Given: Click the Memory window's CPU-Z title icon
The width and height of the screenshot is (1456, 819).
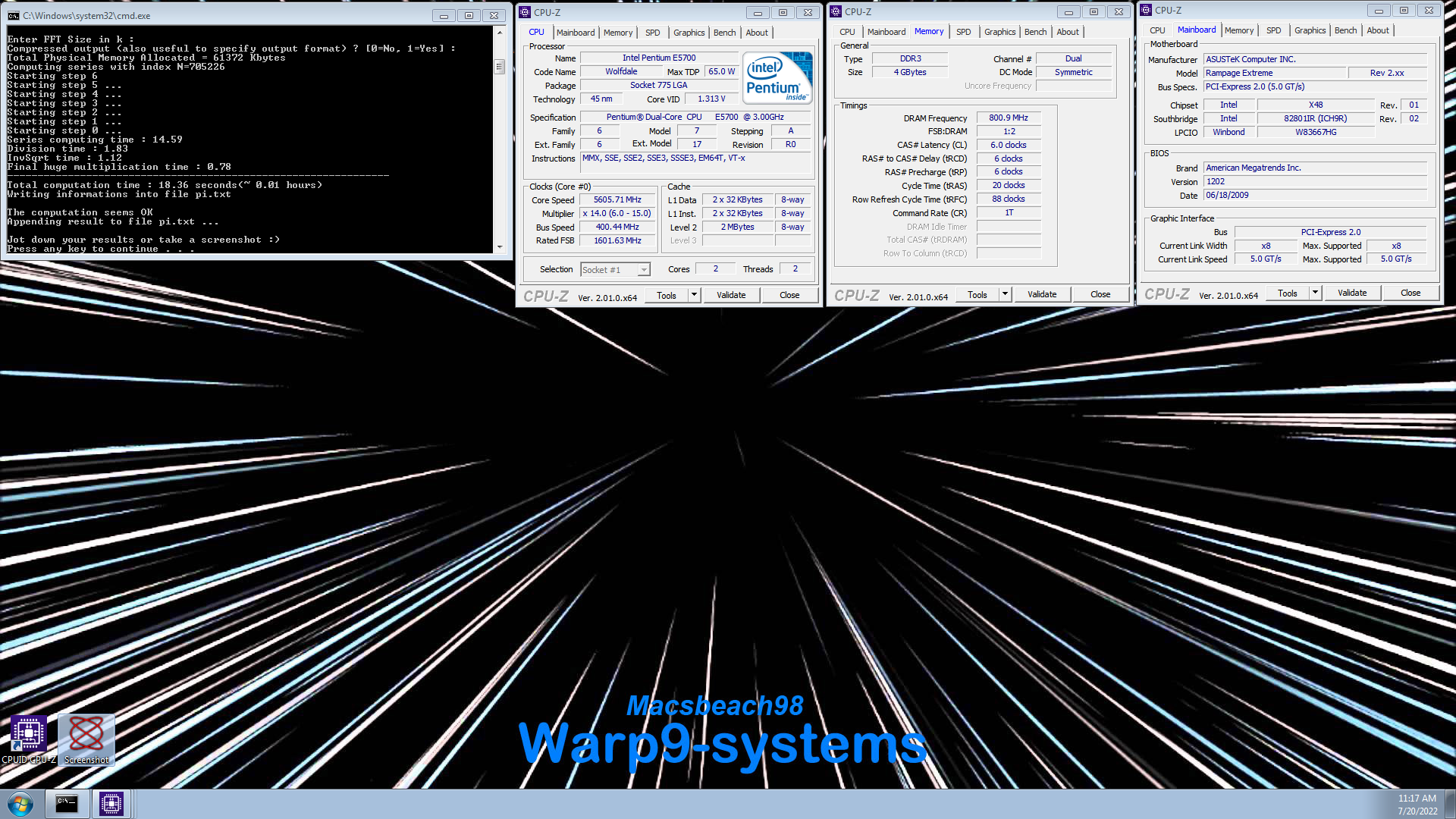Looking at the screenshot, I should click(836, 11).
